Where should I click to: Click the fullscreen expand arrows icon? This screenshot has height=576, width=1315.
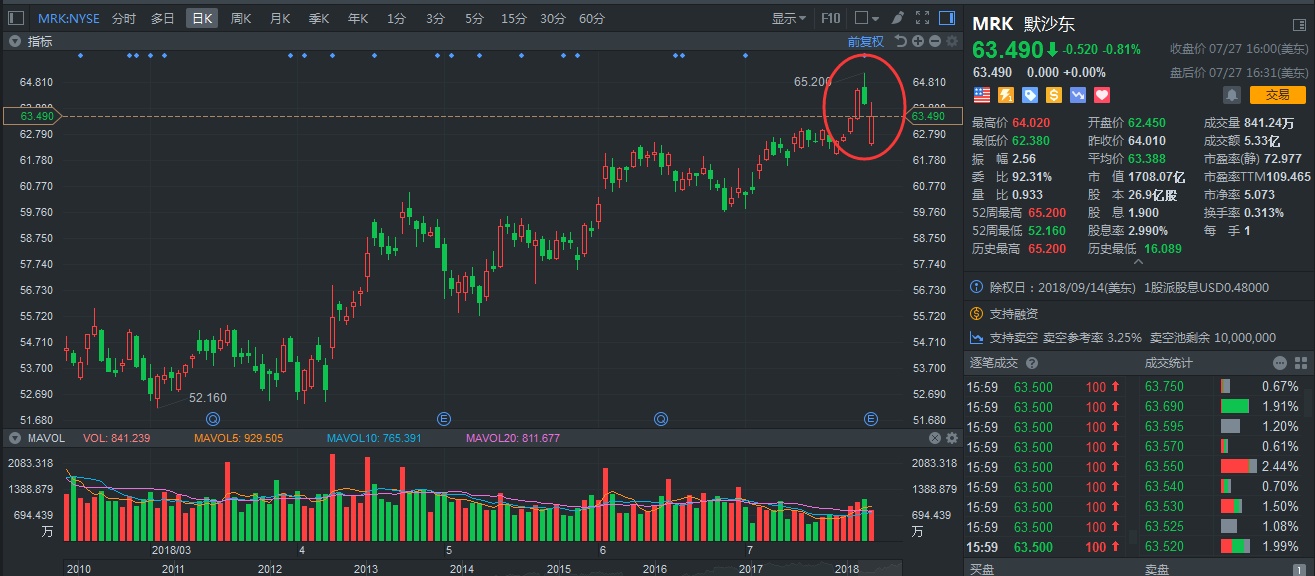[923, 18]
